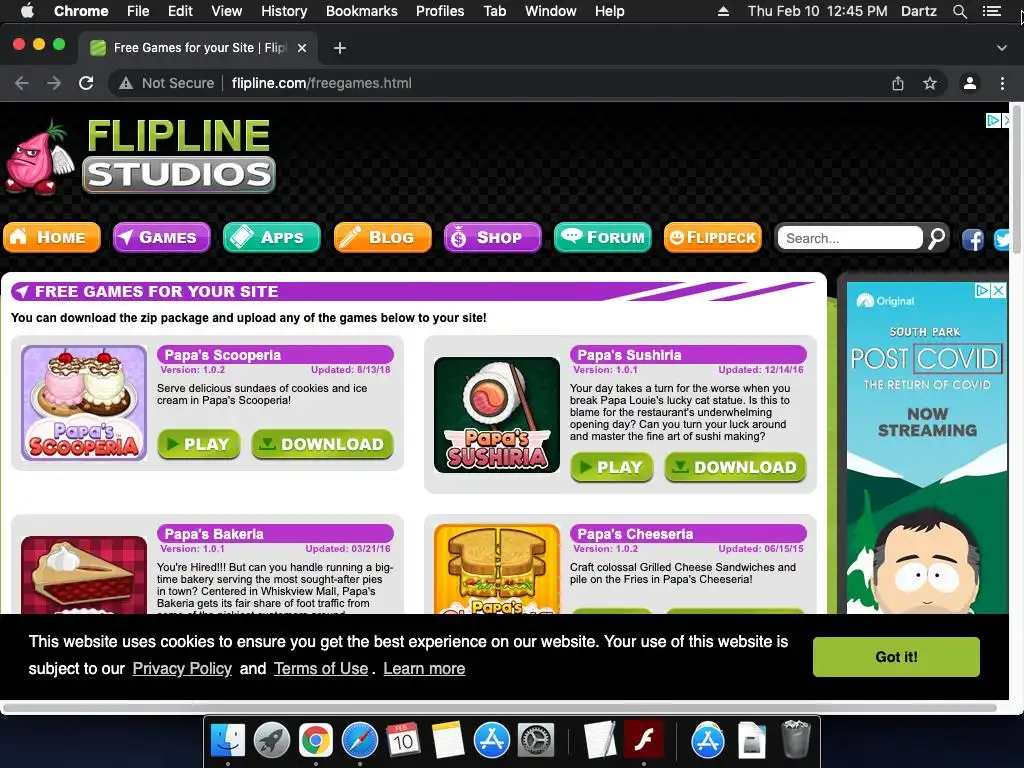The height and width of the screenshot is (768, 1024).
Task: Open the Games nav button
Action: pos(161,237)
